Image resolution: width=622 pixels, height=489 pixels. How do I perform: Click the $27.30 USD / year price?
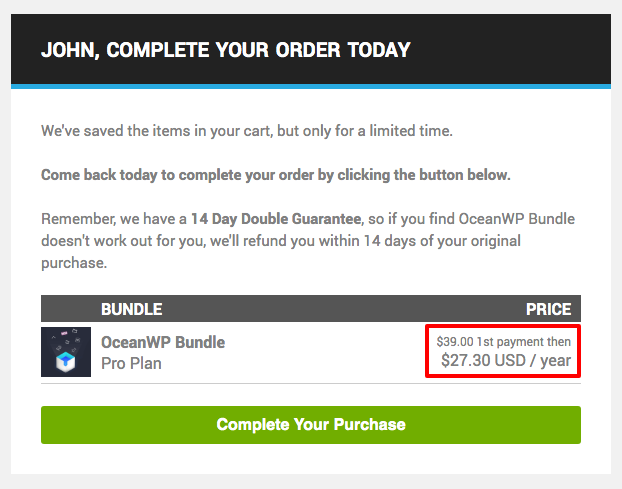tap(506, 361)
